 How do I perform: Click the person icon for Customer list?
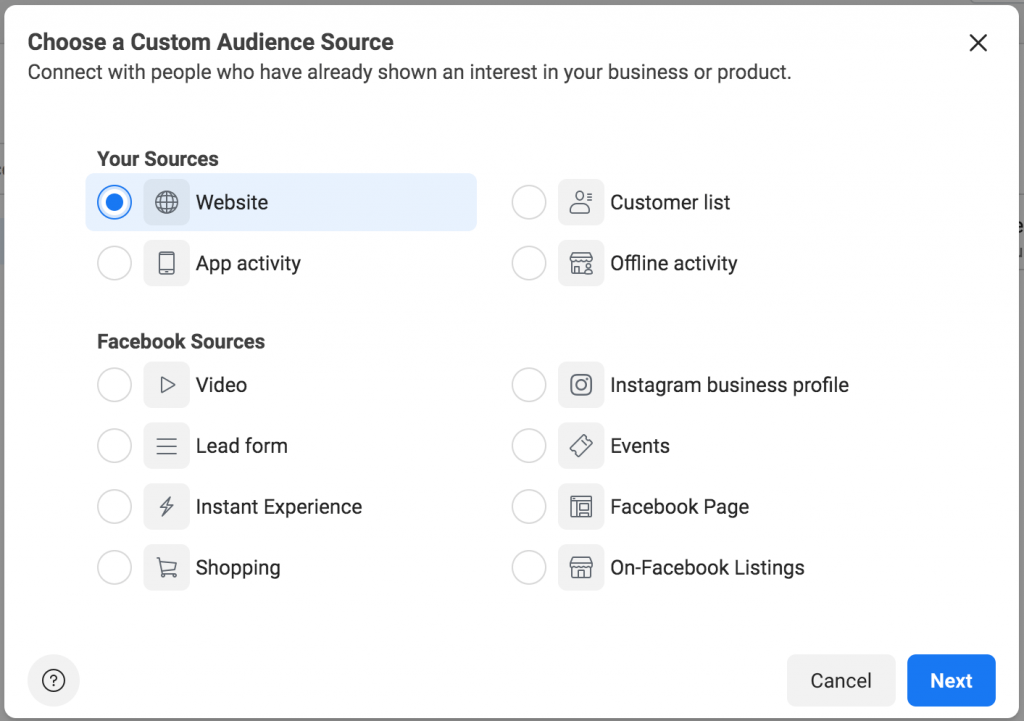pyautogui.click(x=581, y=202)
